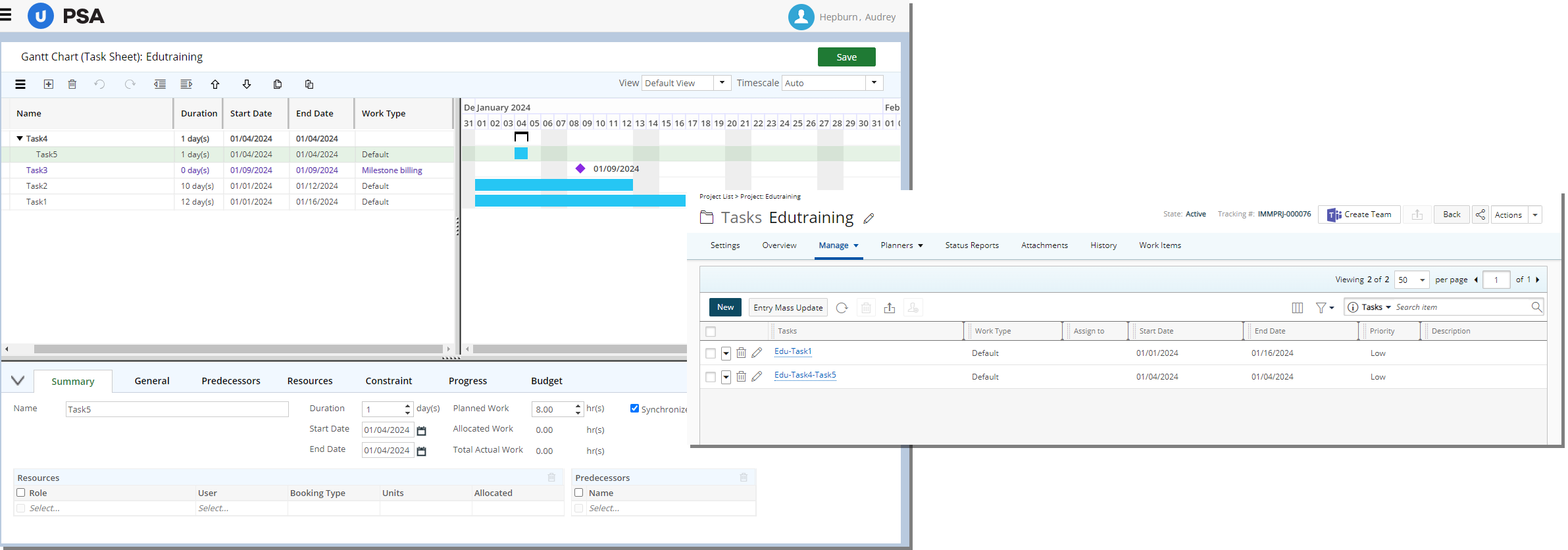Edit Edu-Task4-Task5 with the pencil icon

click(757, 376)
